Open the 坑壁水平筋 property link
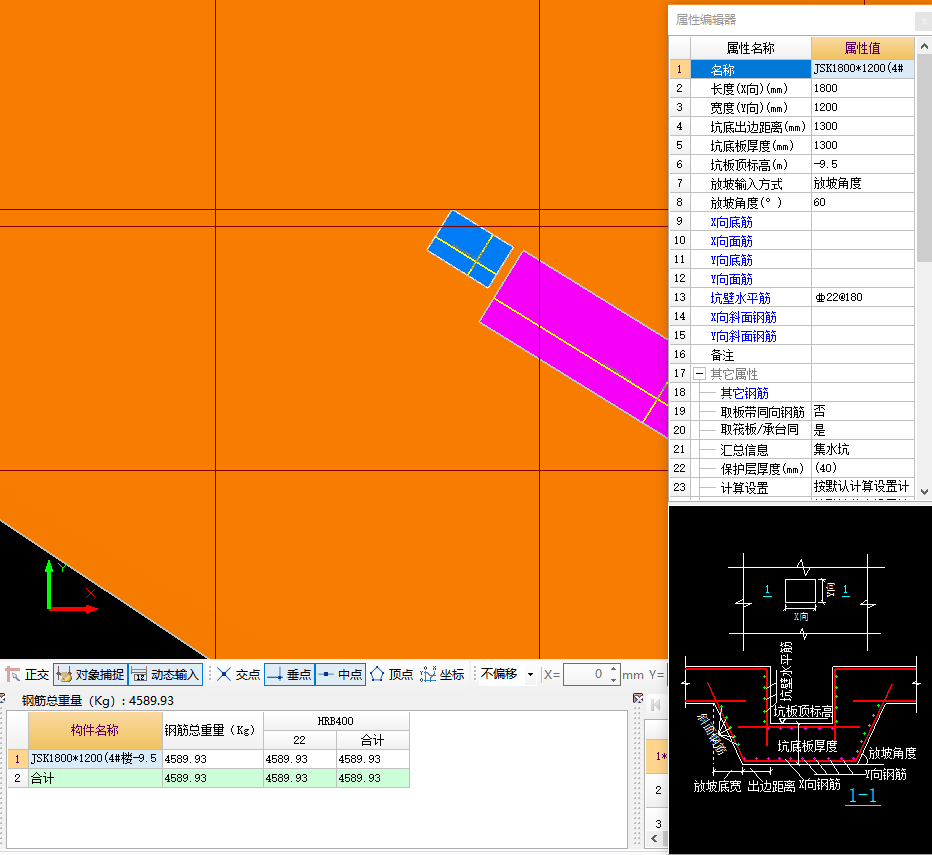This screenshot has width=932, height=855. coord(740,298)
